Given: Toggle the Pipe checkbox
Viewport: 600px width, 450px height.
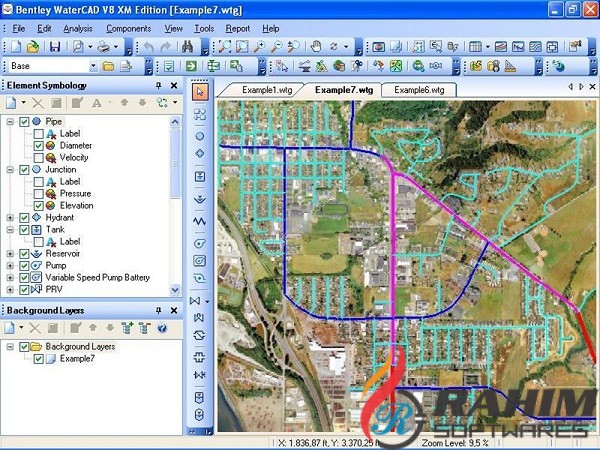Looking at the screenshot, I should 24,122.
